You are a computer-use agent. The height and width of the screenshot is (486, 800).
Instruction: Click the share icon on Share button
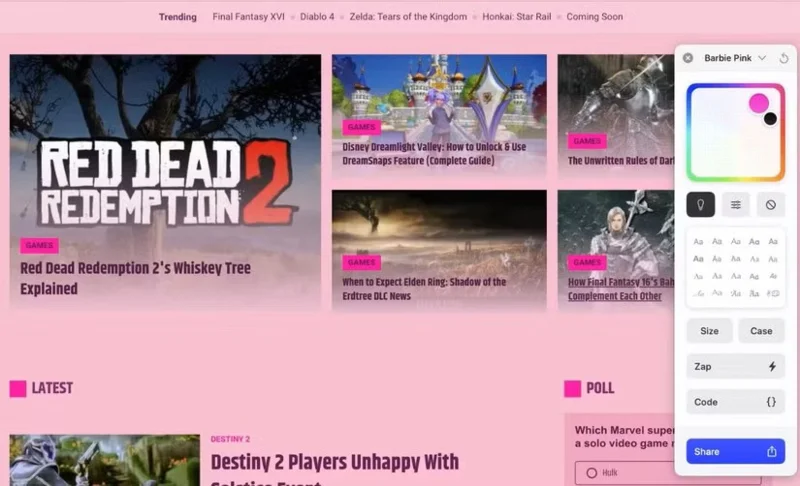[771, 451]
